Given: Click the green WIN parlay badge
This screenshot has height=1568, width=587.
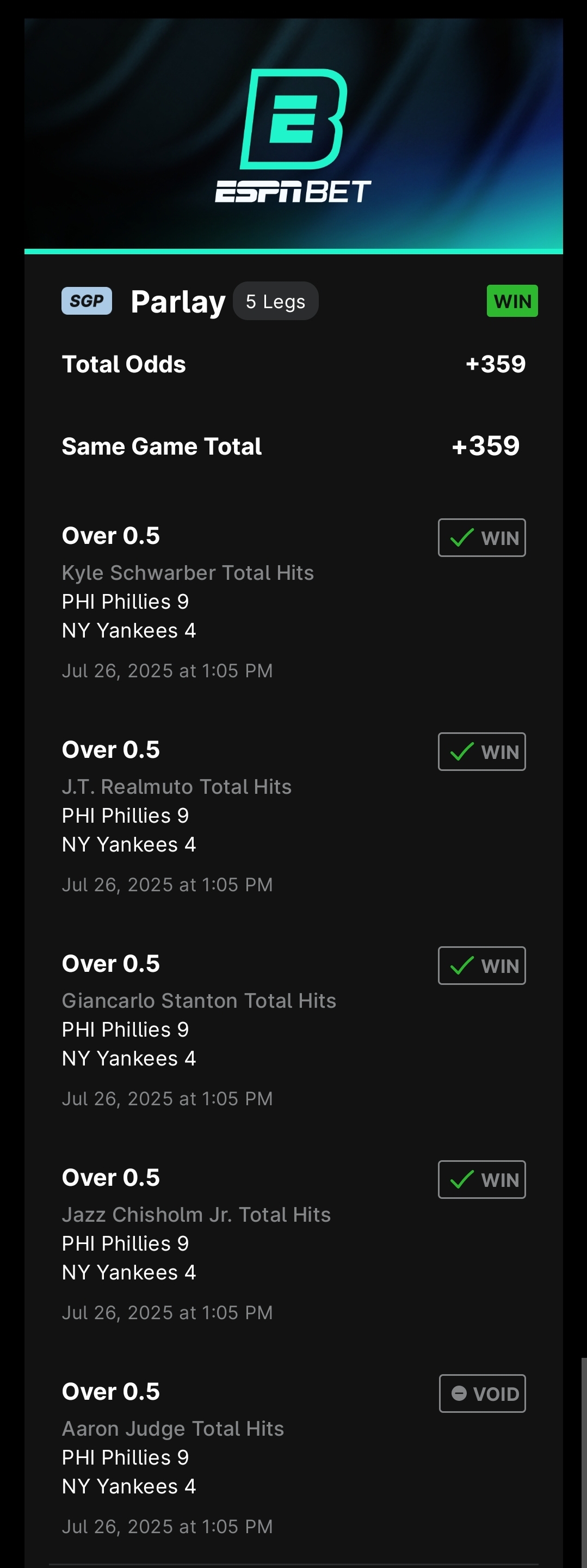Looking at the screenshot, I should 512,301.
